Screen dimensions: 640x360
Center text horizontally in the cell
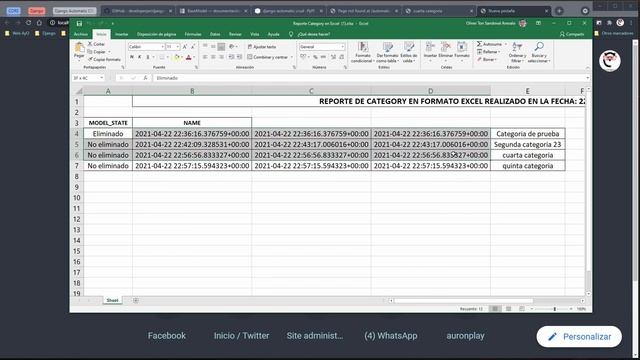coord(213,57)
